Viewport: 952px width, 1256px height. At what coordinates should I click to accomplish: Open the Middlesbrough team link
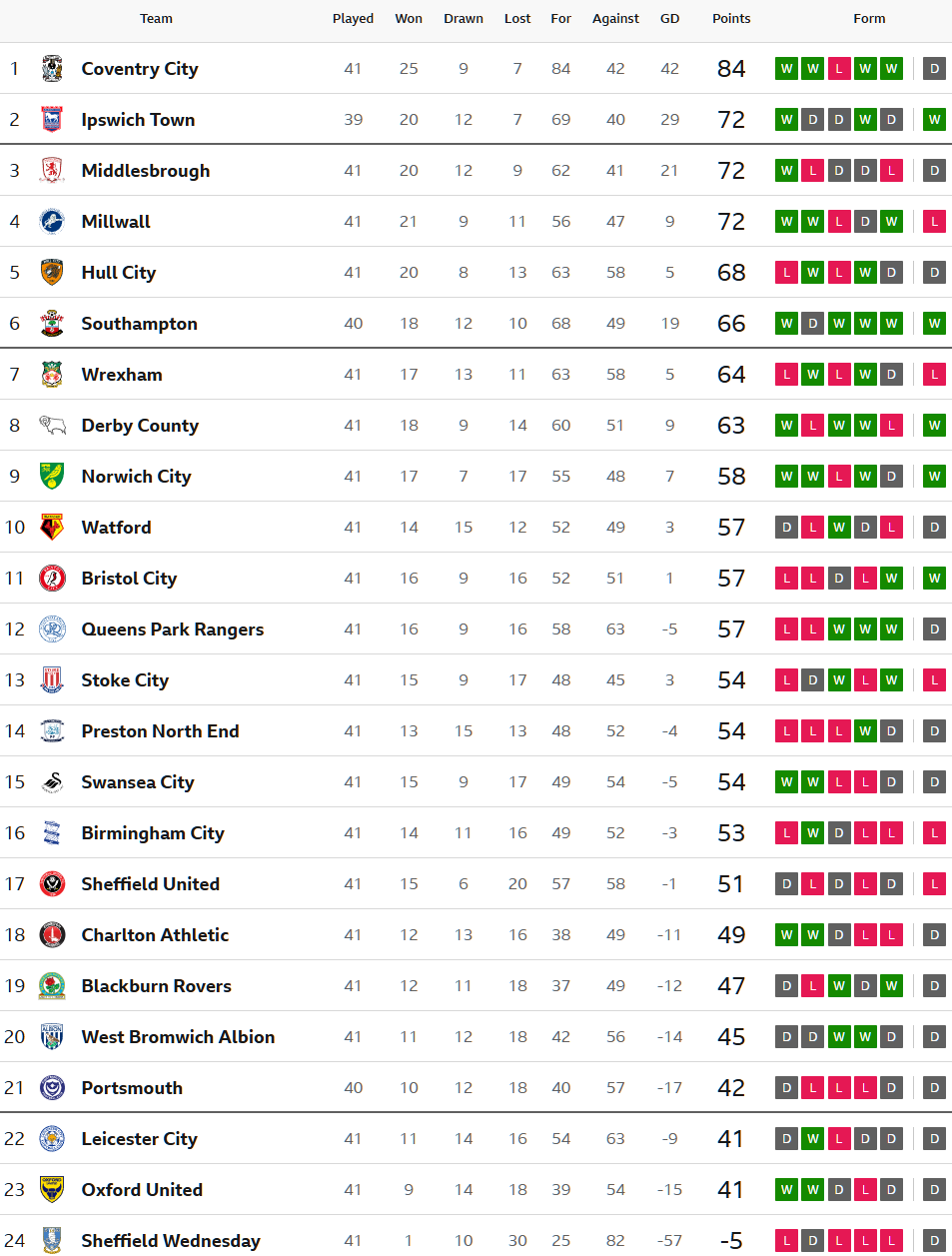click(x=146, y=171)
